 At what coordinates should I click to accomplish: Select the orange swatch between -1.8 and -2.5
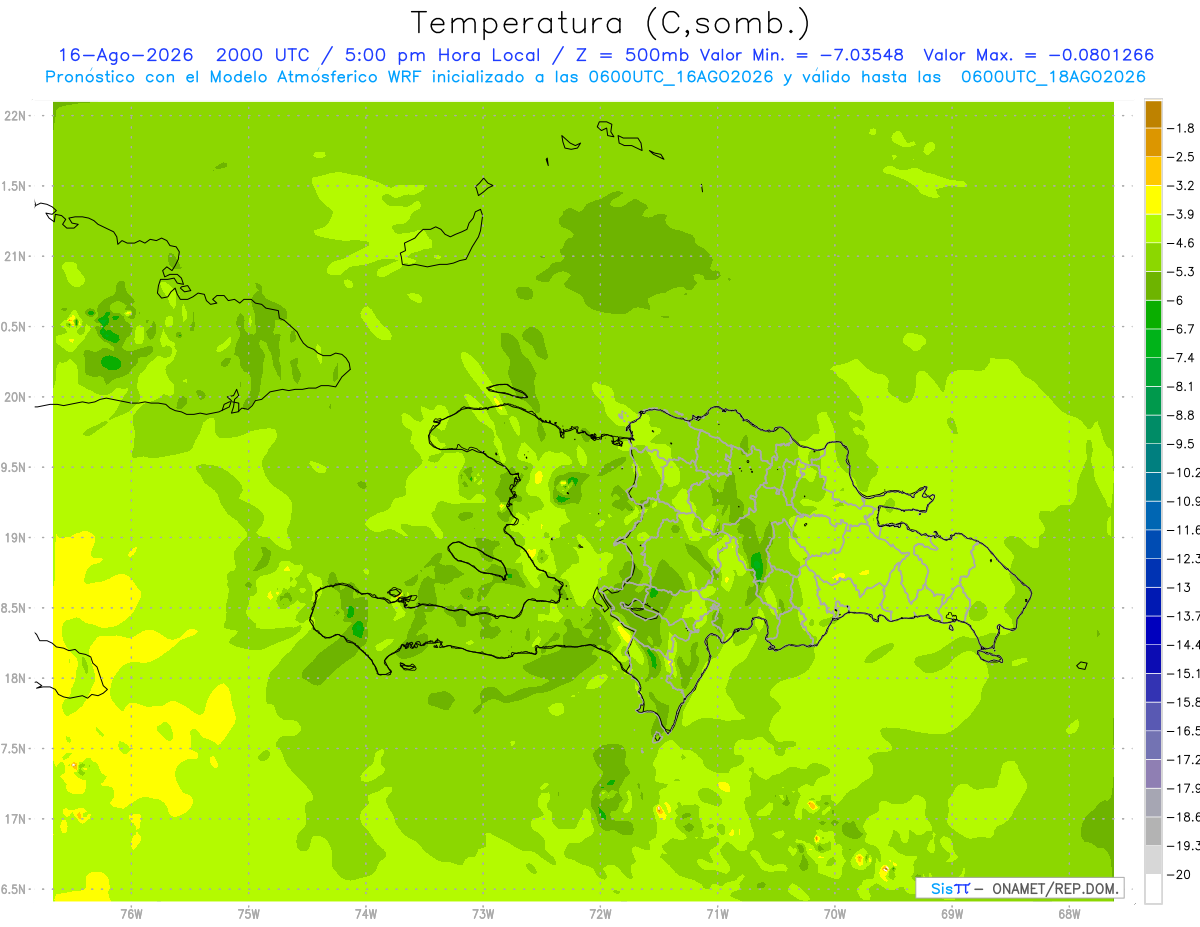coord(1153,143)
